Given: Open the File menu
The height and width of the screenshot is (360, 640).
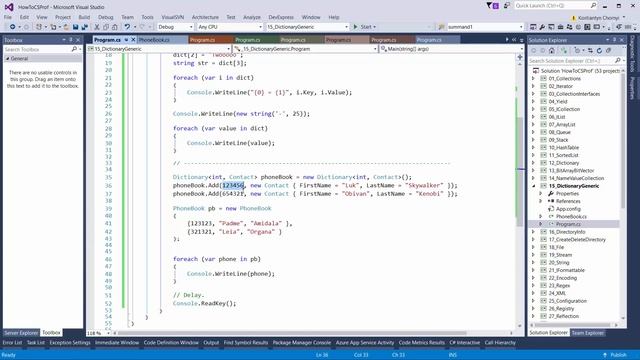Looking at the screenshot, I should [x=8, y=17].
